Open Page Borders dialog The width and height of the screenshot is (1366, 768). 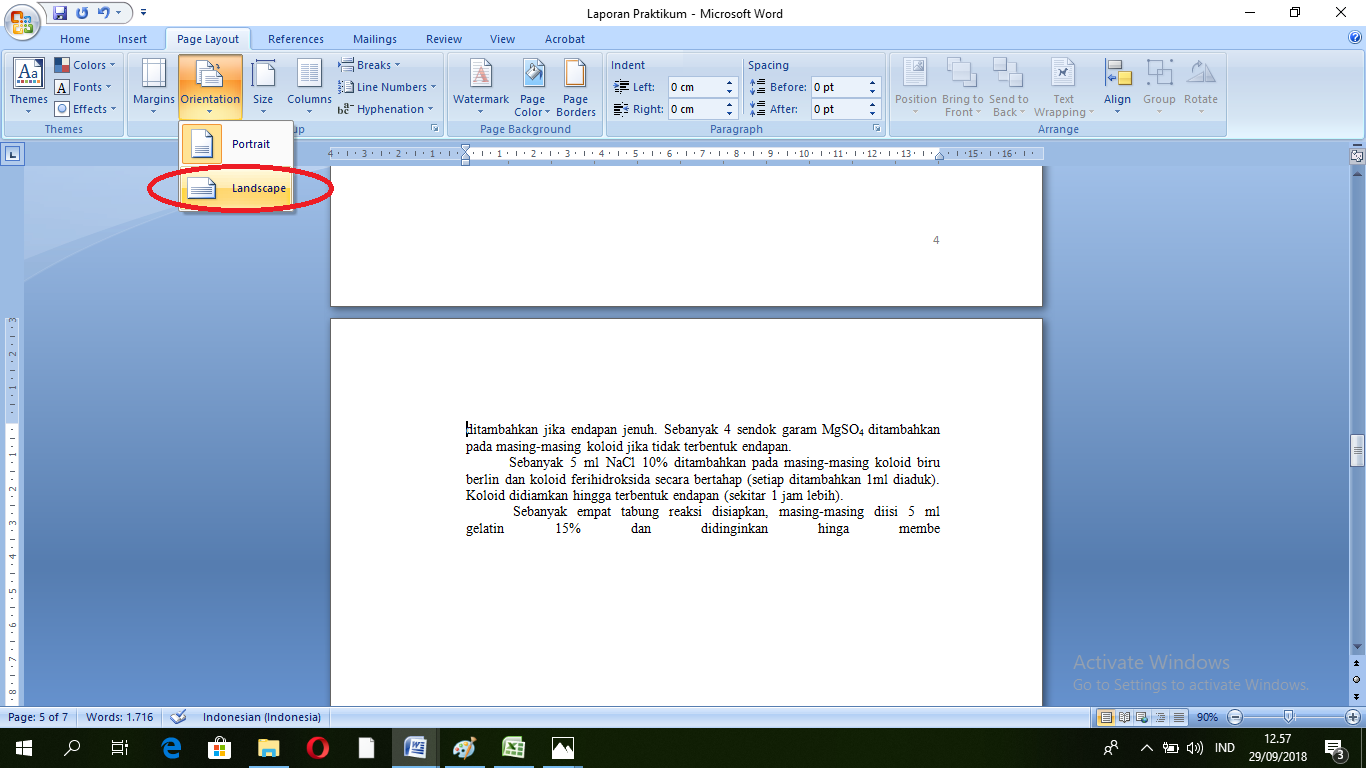575,87
